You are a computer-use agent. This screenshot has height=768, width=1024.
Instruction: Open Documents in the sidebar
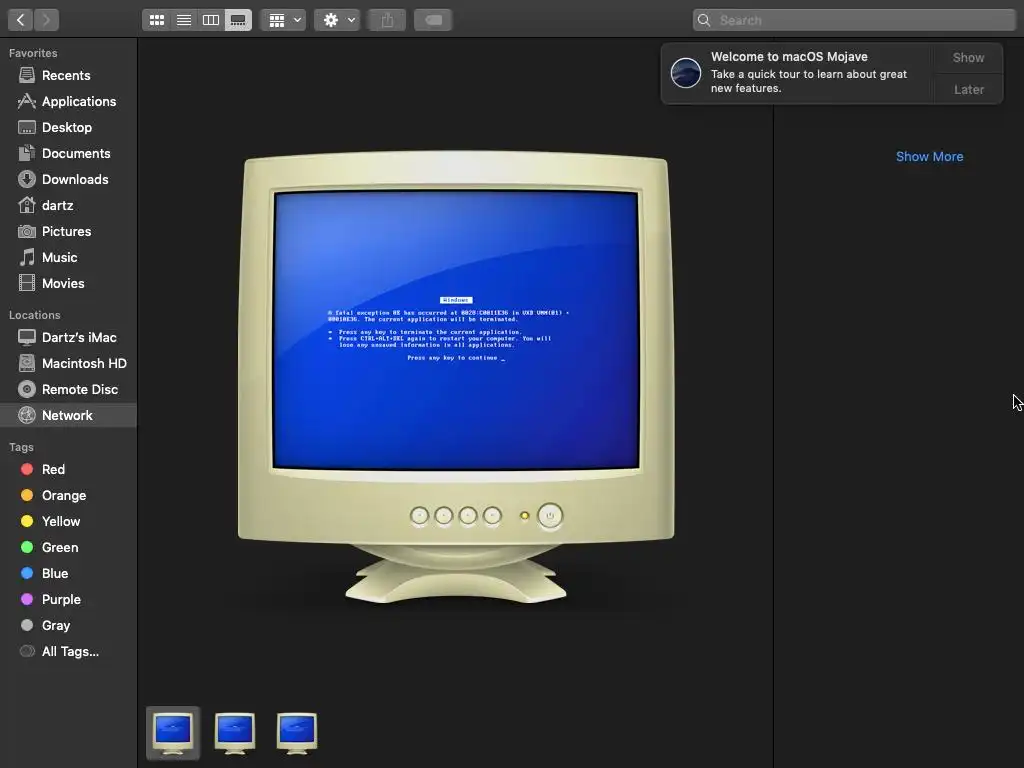[69, 153]
